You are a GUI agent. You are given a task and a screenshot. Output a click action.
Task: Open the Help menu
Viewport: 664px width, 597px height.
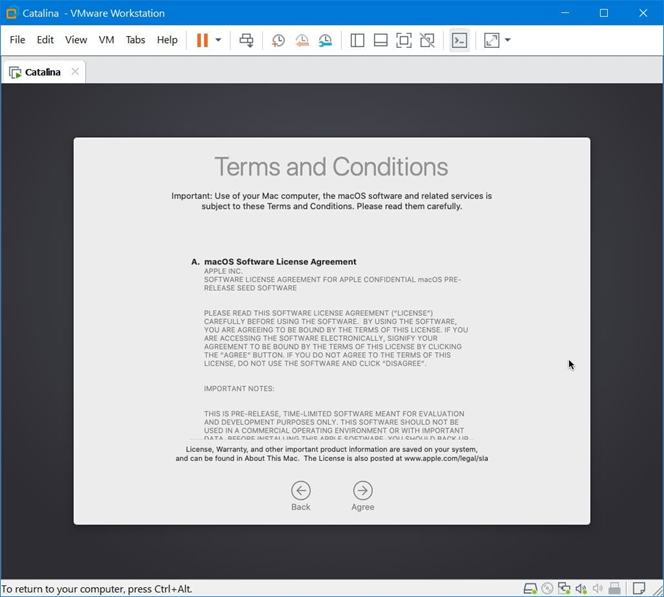pos(167,40)
